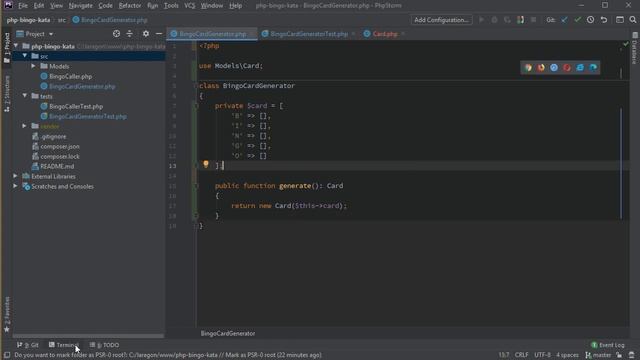The height and width of the screenshot is (360, 640).
Task: Click CRLF line separator in status bar
Action: pos(521,355)
